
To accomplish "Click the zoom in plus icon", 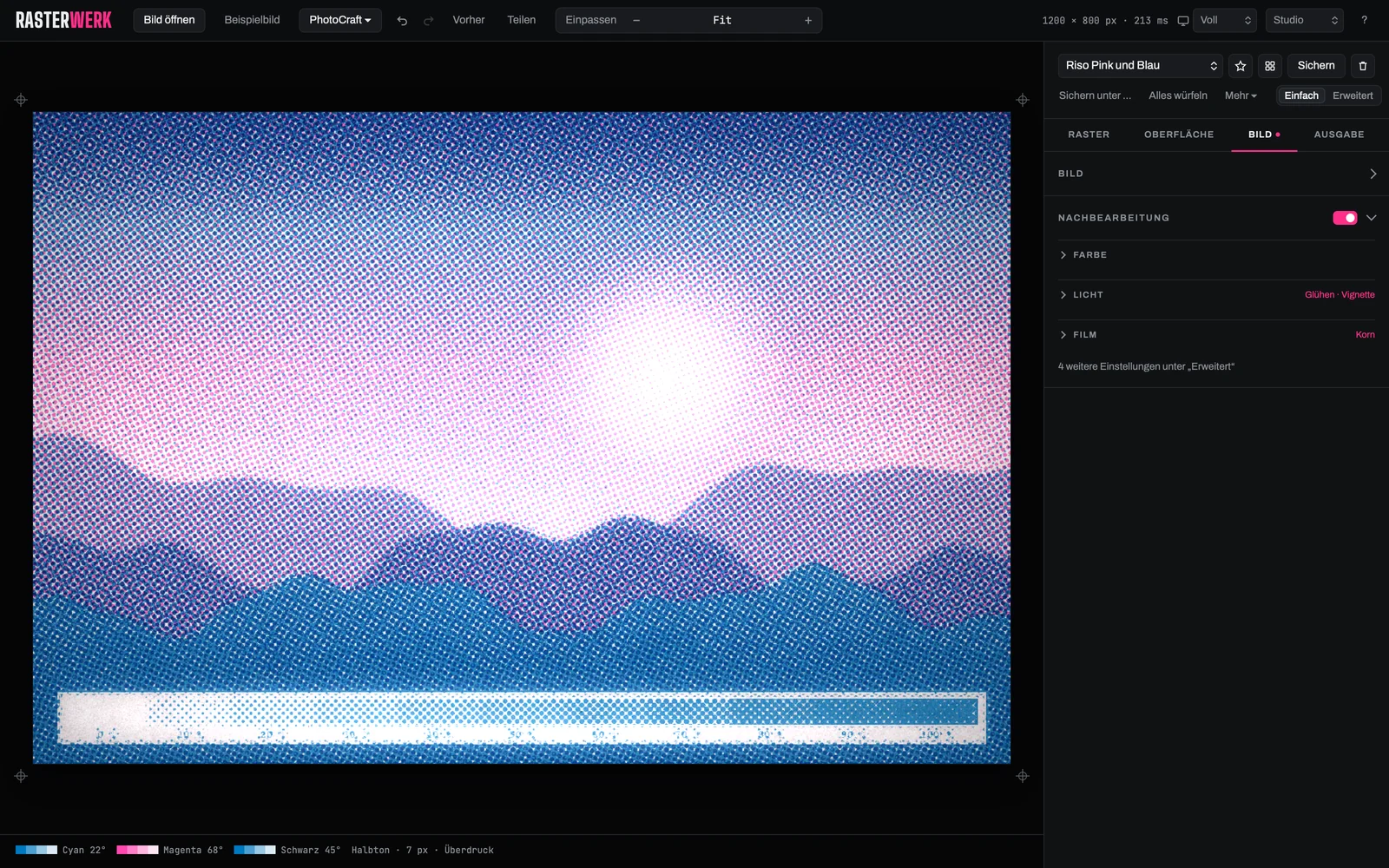I will [x=808, y=20].
